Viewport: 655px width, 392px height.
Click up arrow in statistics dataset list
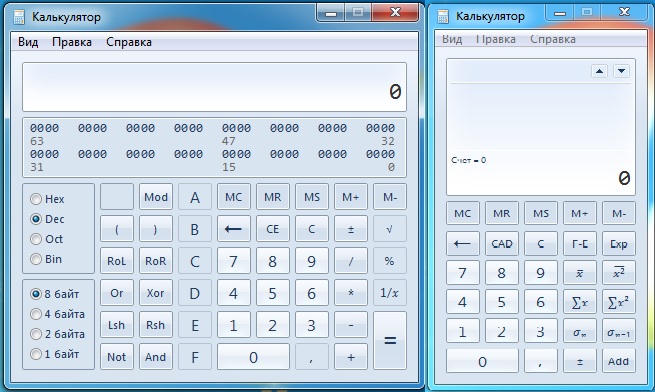coord(599,71)
